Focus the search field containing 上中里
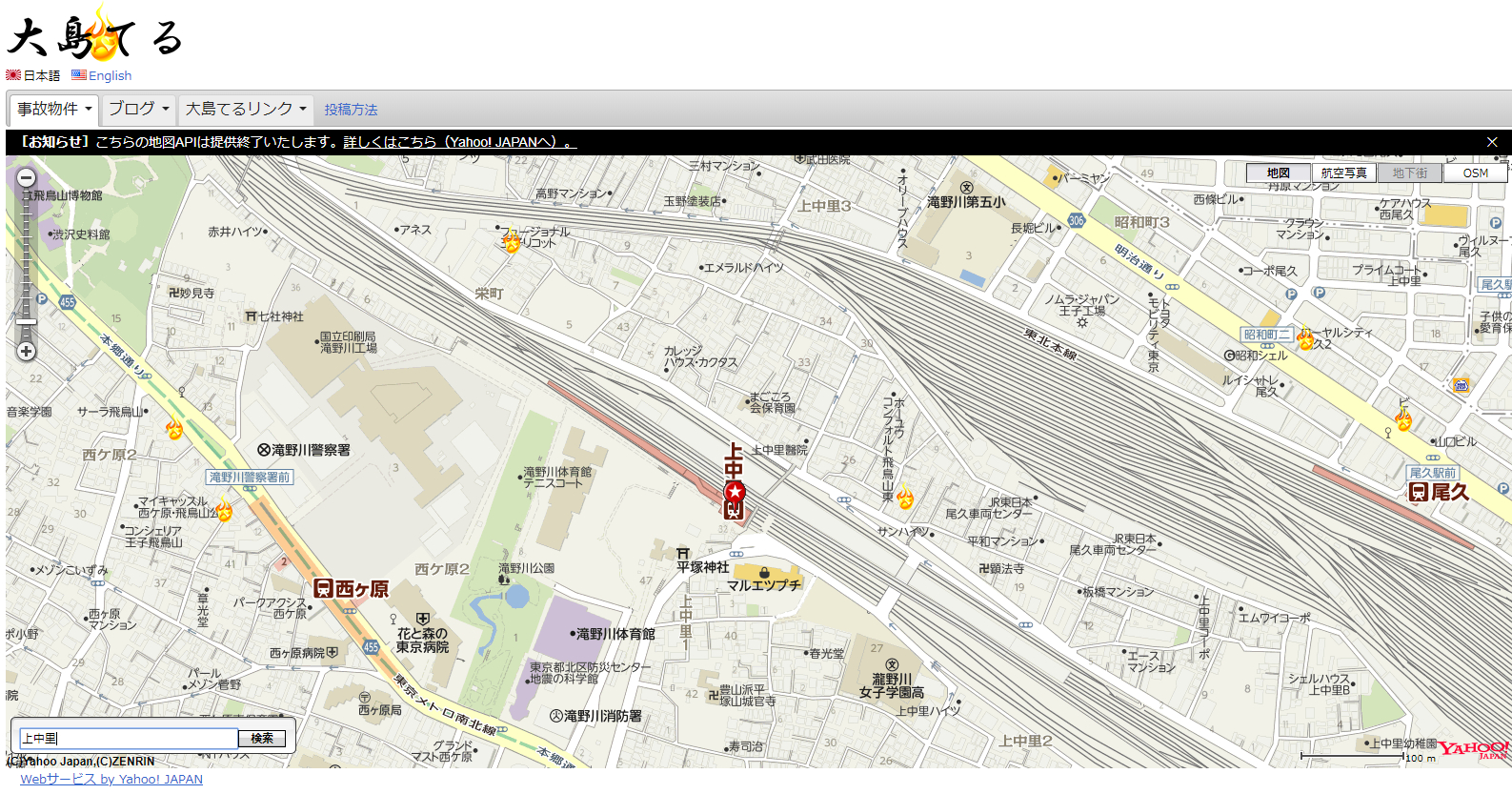 click(129, 739)
